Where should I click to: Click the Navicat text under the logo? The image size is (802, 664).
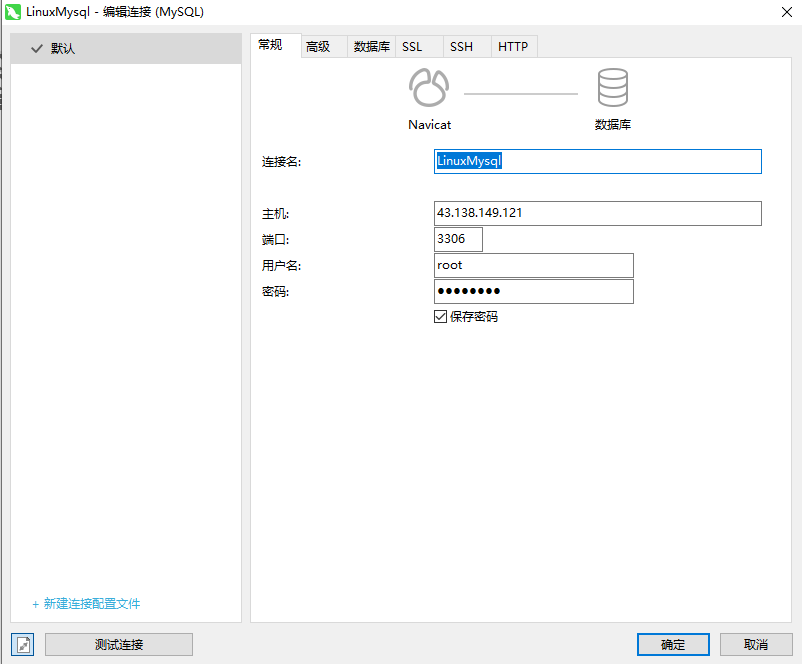(430, 125)
